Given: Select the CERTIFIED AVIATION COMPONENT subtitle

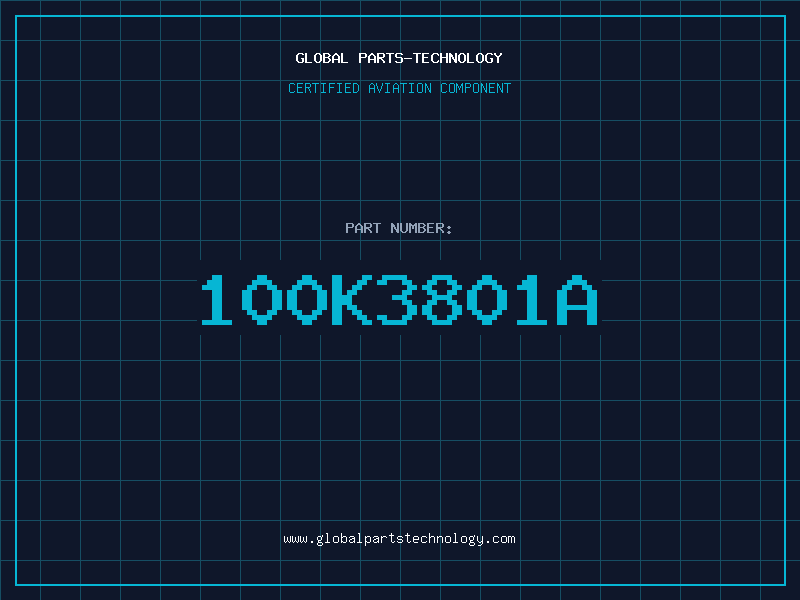Looking at the screenshot, I should pyautogui.click(x=399, y=88).
